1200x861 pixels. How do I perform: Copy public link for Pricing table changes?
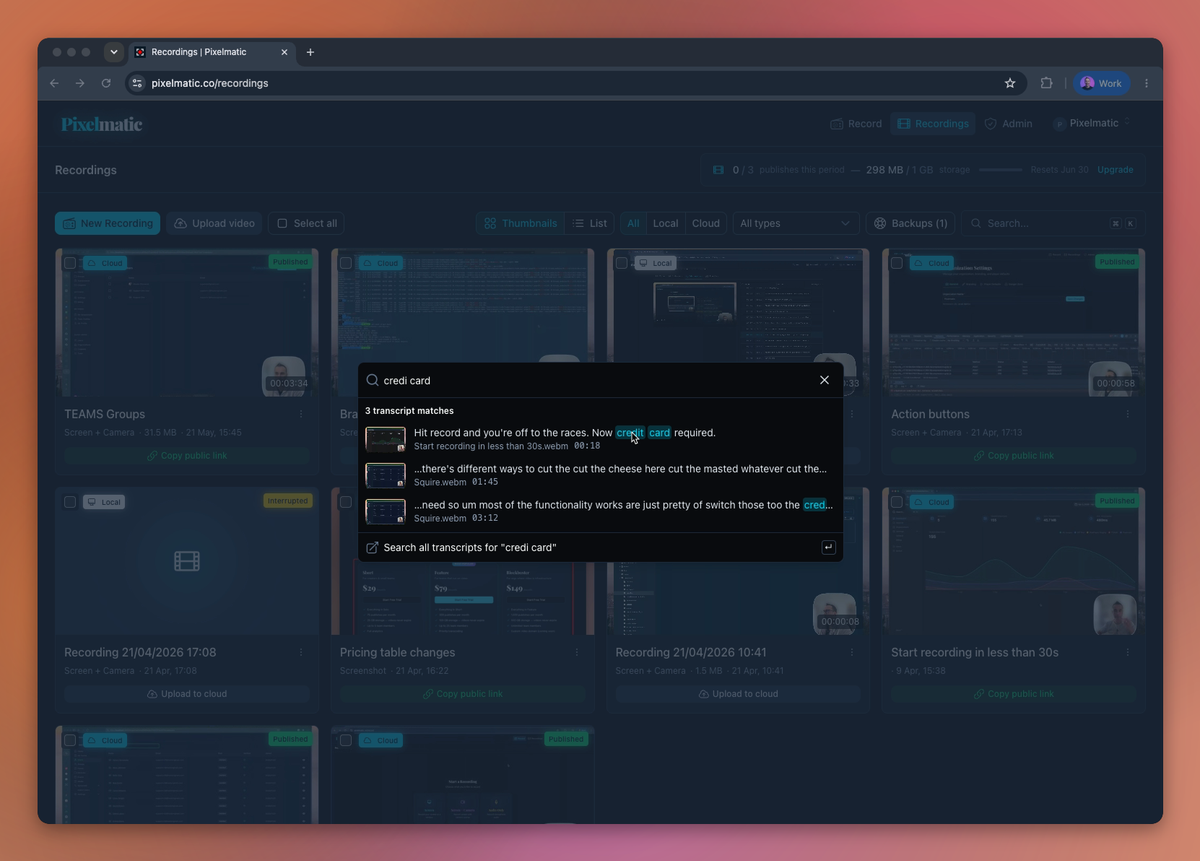462,693
